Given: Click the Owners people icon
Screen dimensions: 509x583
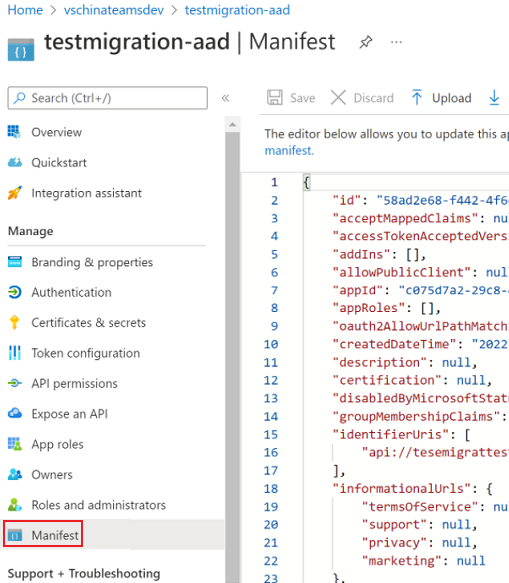Looking at the screenshot, I should click(x=15, y=474).
